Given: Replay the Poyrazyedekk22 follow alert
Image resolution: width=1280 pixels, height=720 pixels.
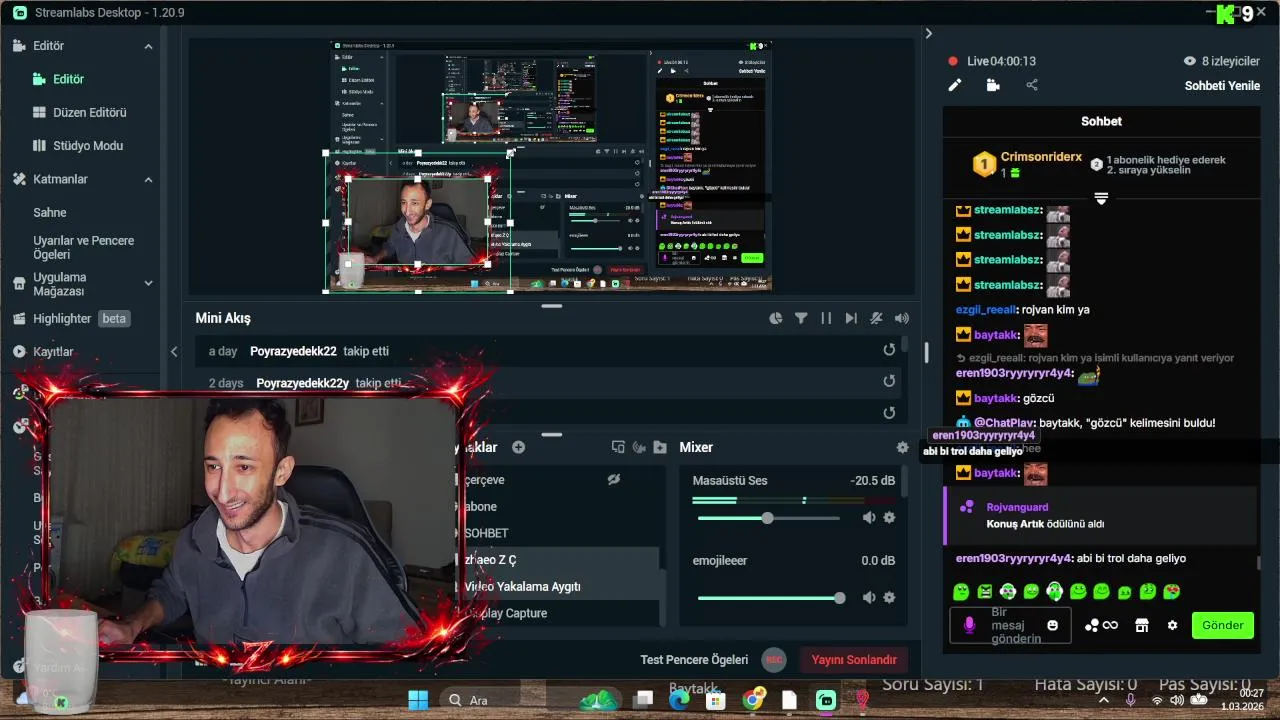Looking at the screenshot, I should [889, 350].
